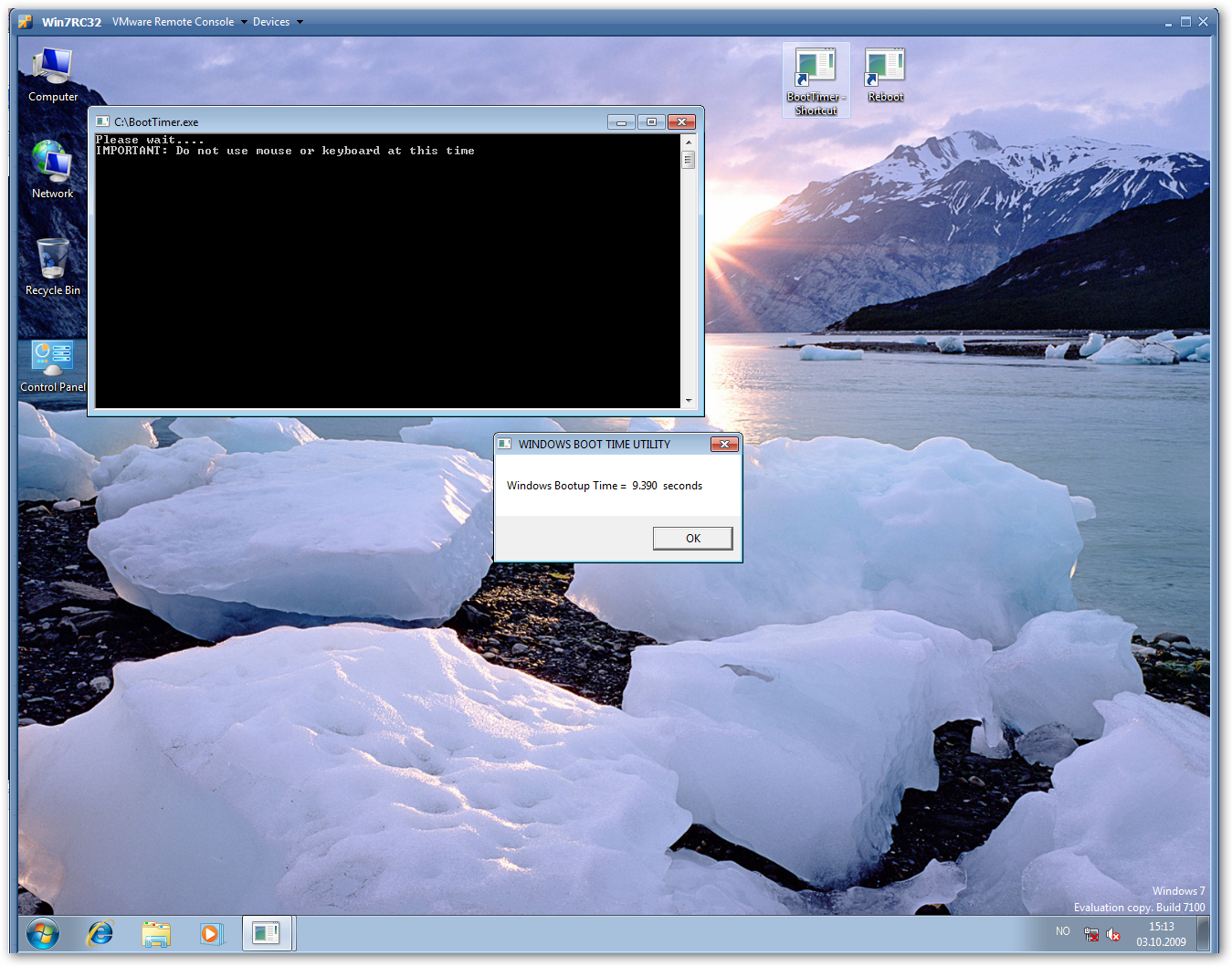Switch to BootTimer taskbar button

point(267,934)
